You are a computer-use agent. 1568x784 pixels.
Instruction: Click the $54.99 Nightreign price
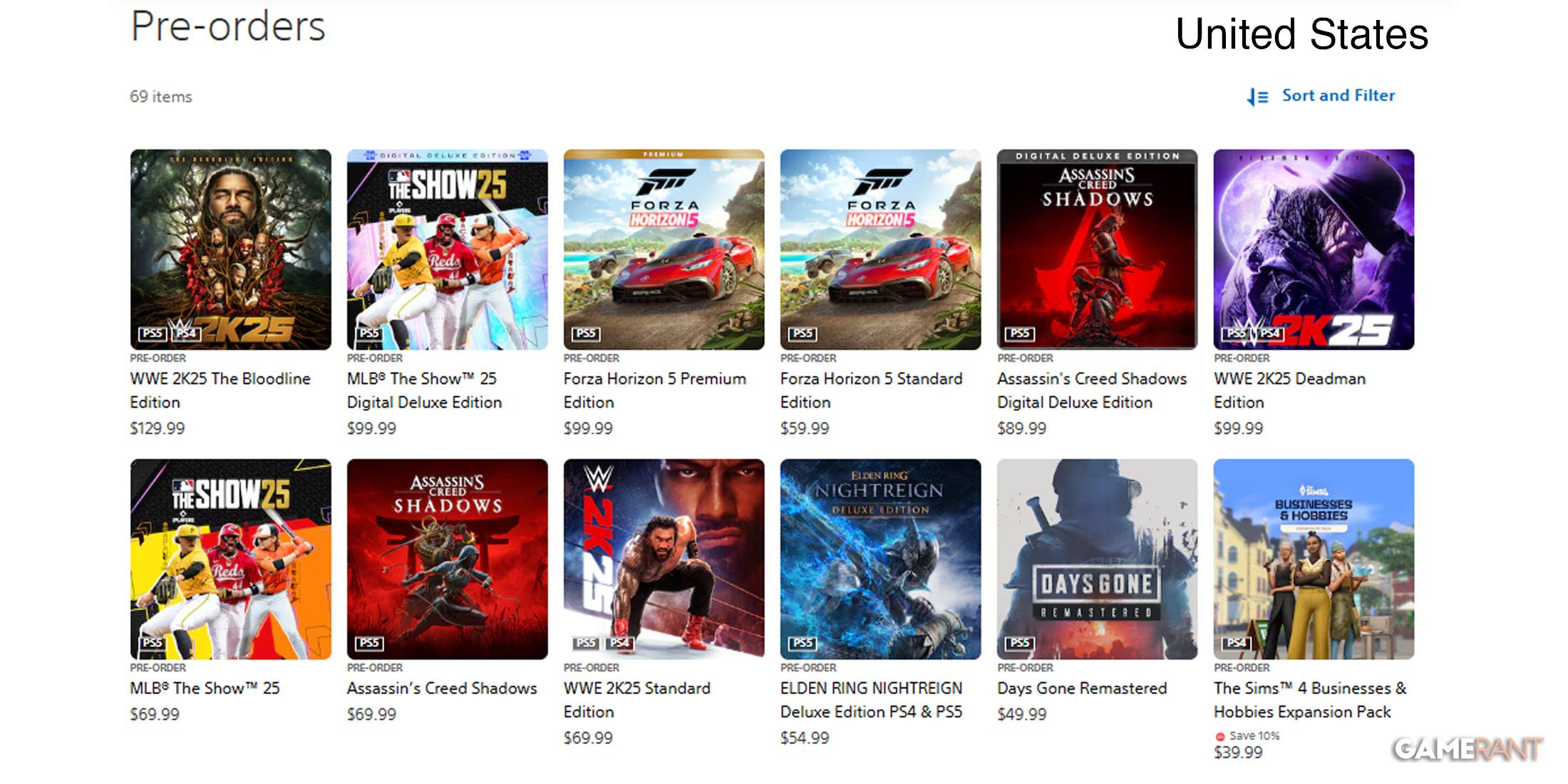pyautogui.click(x=805, y=738)
